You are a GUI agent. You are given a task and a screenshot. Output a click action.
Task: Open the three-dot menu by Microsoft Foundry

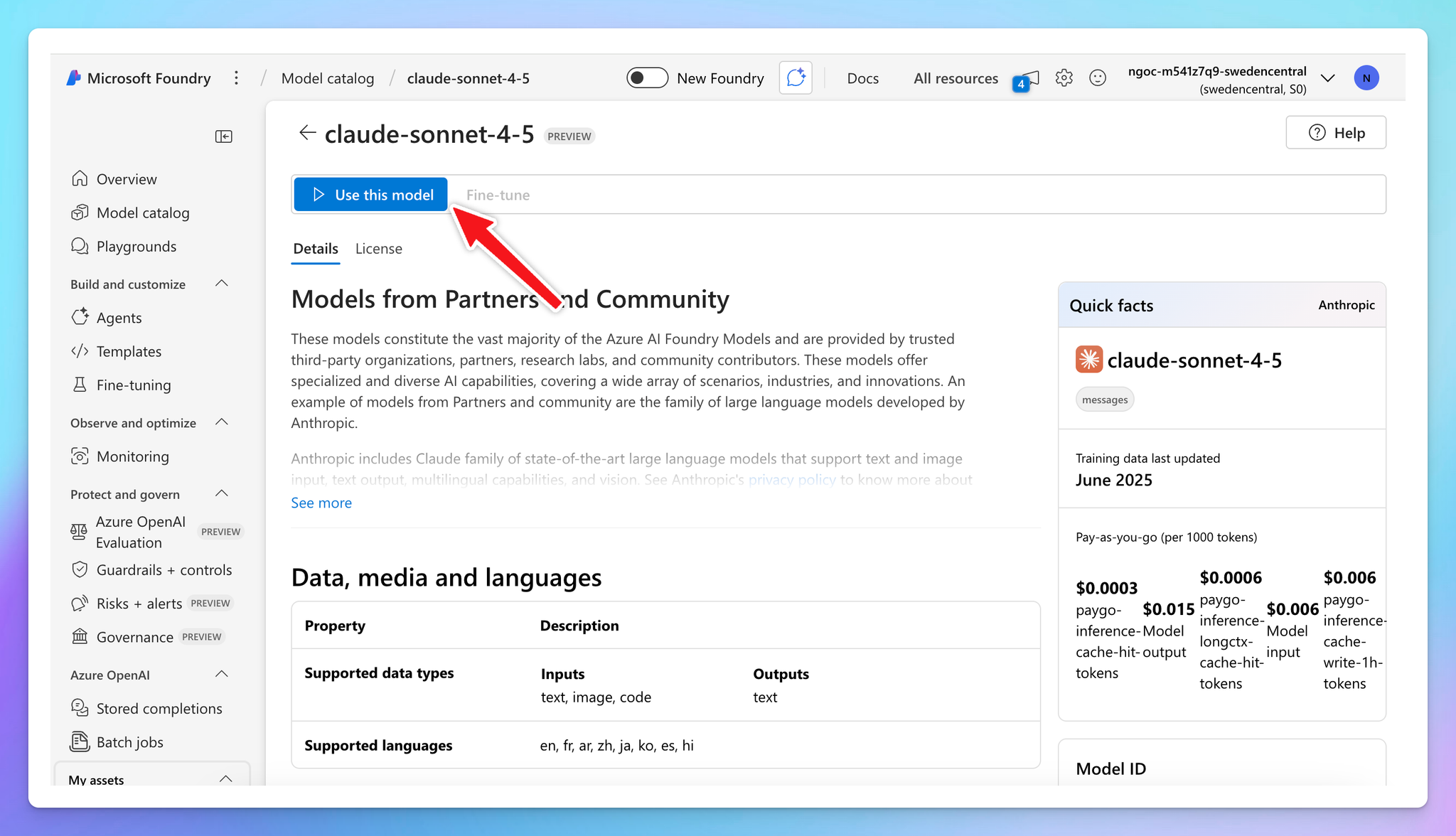pyautogui.click(x=237, y=78)
